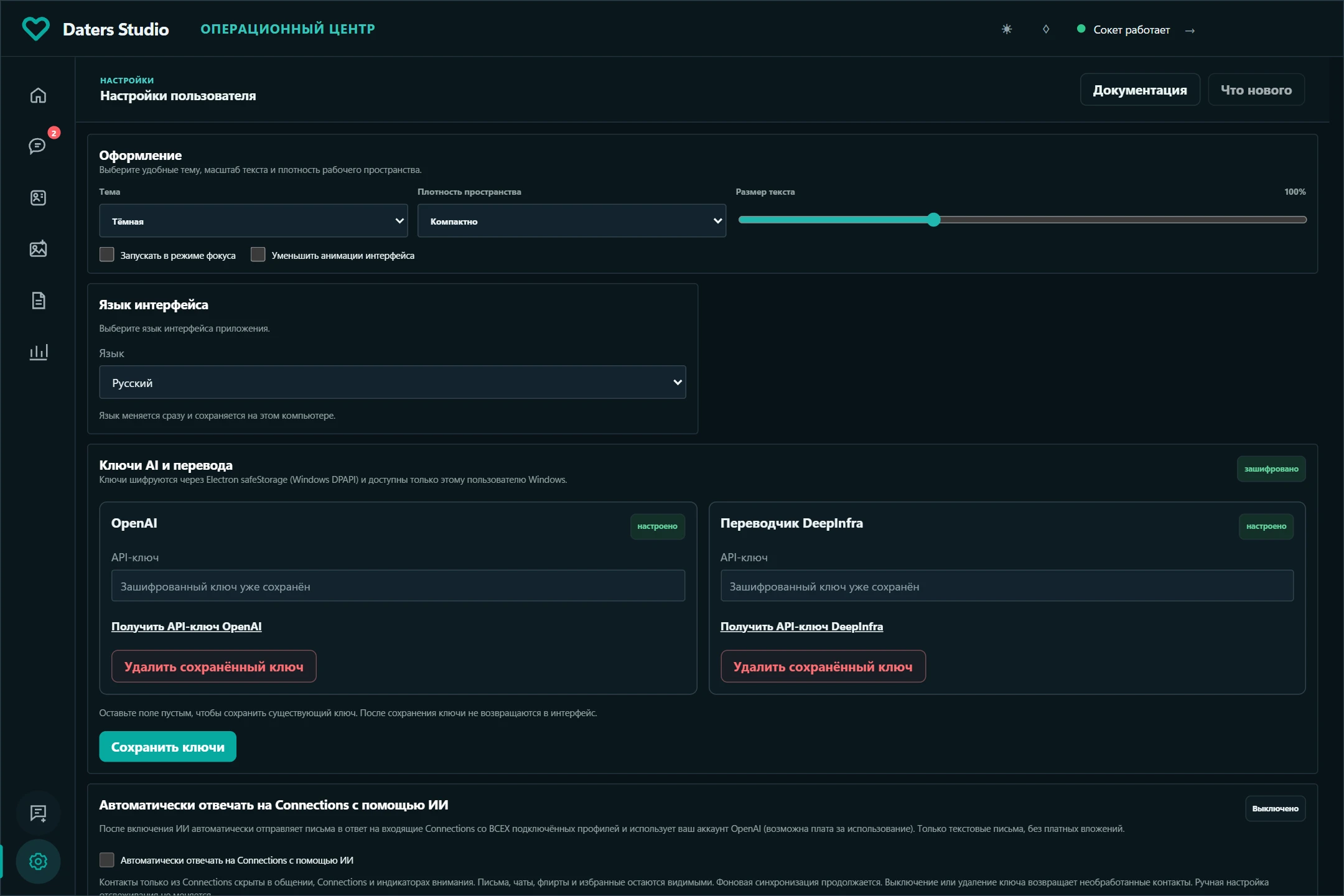The height and width of the screenshot is (896, 1344).
Task: Open the statistics bar chart icon
Action: coord(38,352)
